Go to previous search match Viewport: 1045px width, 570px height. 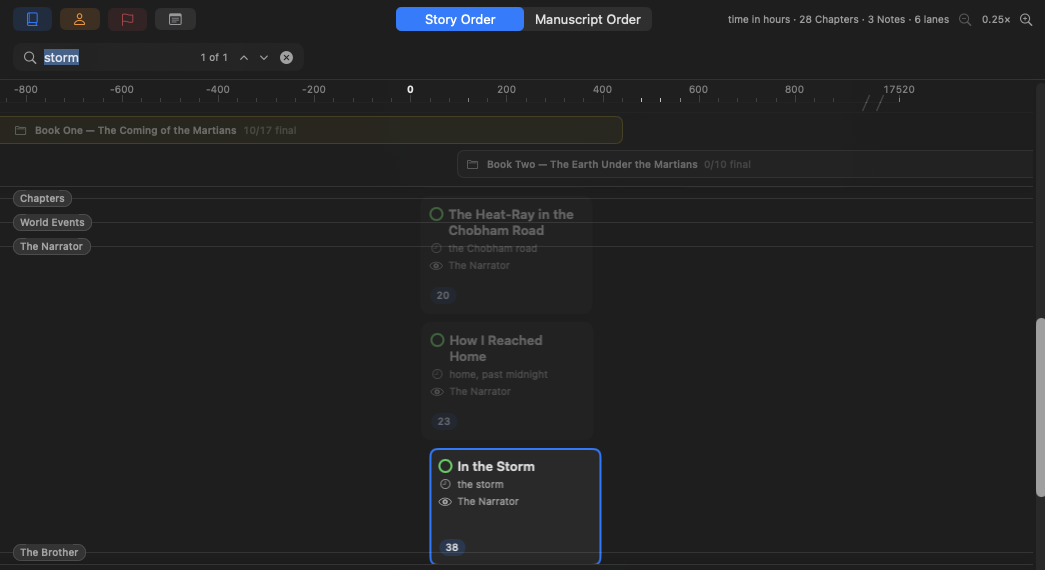click(244, 57)
